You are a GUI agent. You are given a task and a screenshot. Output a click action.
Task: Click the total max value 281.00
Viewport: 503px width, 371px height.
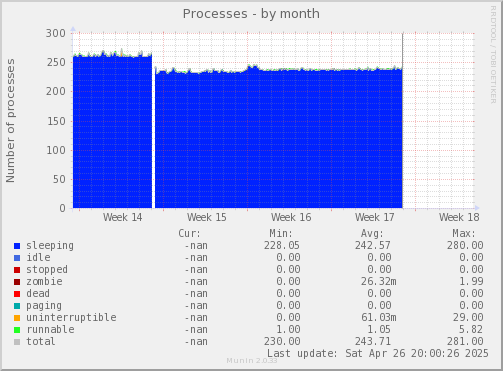465,341
